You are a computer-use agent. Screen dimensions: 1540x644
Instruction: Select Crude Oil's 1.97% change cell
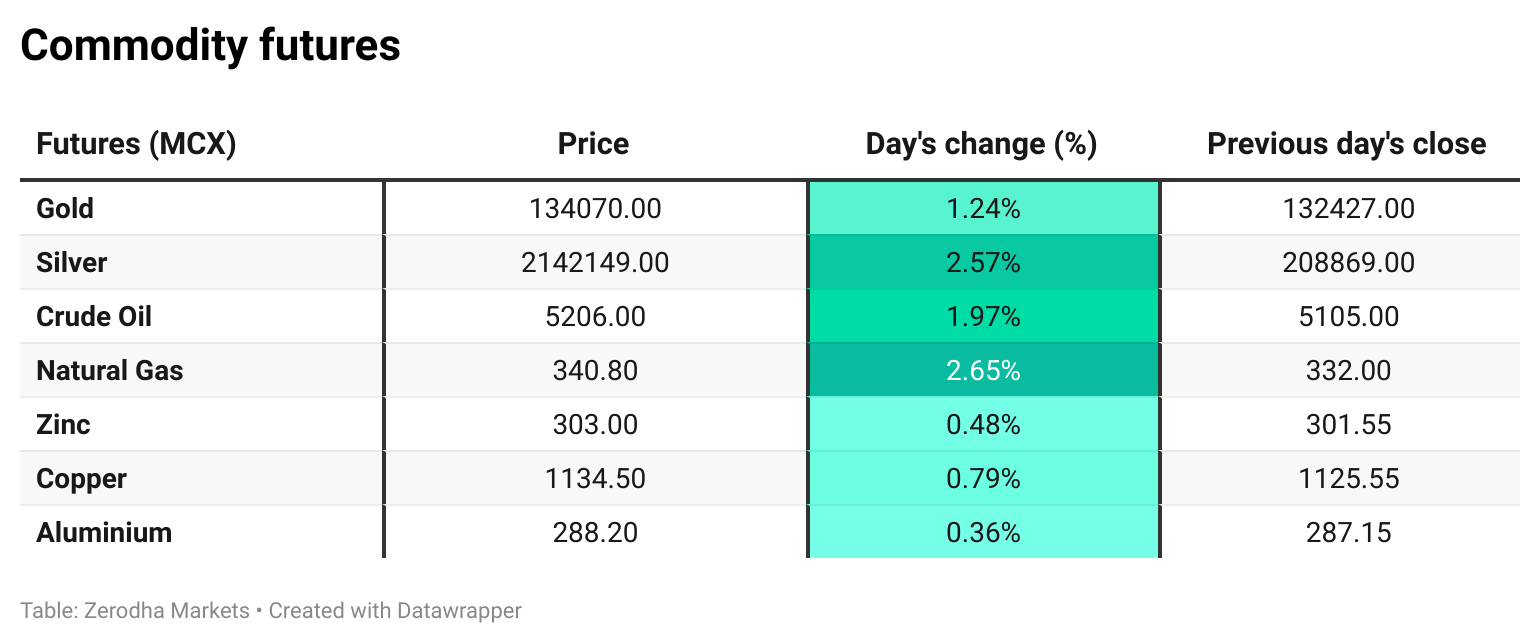[983, 317]
